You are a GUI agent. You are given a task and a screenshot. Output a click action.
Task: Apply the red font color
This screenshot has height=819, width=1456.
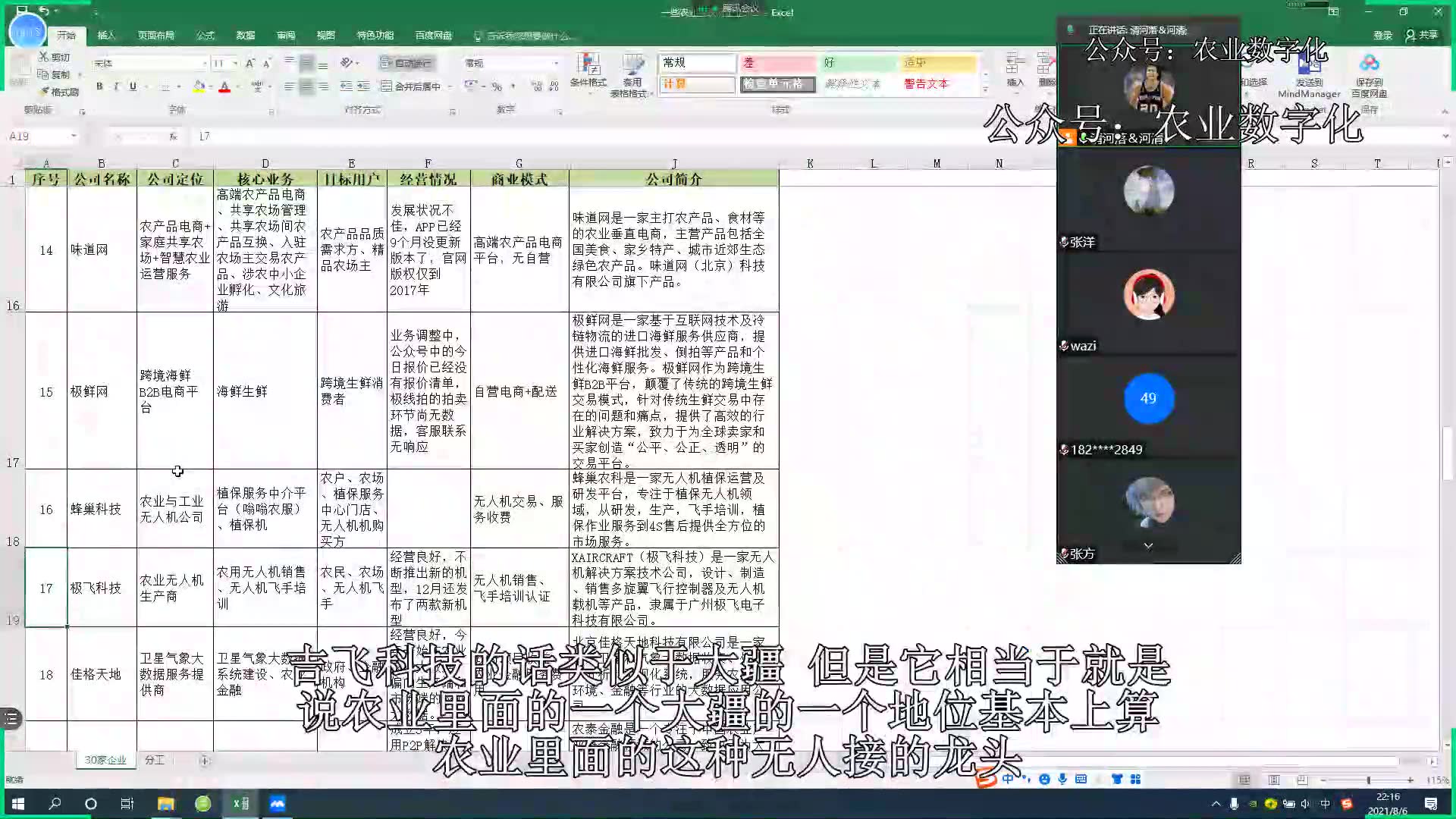point(224,86)
